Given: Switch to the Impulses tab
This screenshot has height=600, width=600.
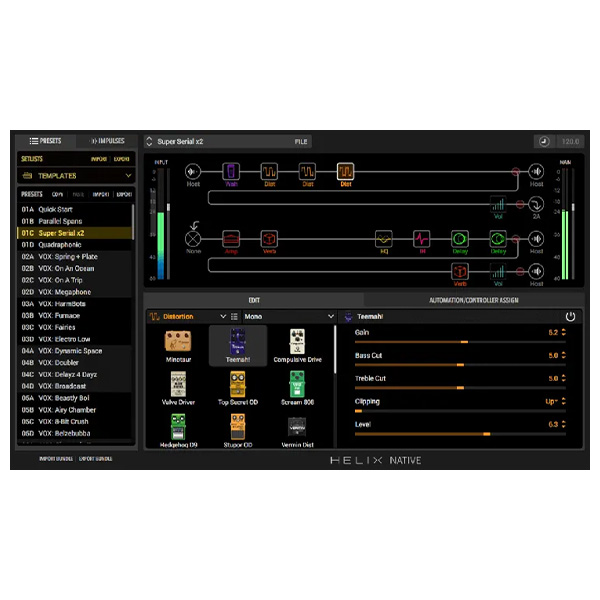Looking at the screenshot, I should [107, 141].
